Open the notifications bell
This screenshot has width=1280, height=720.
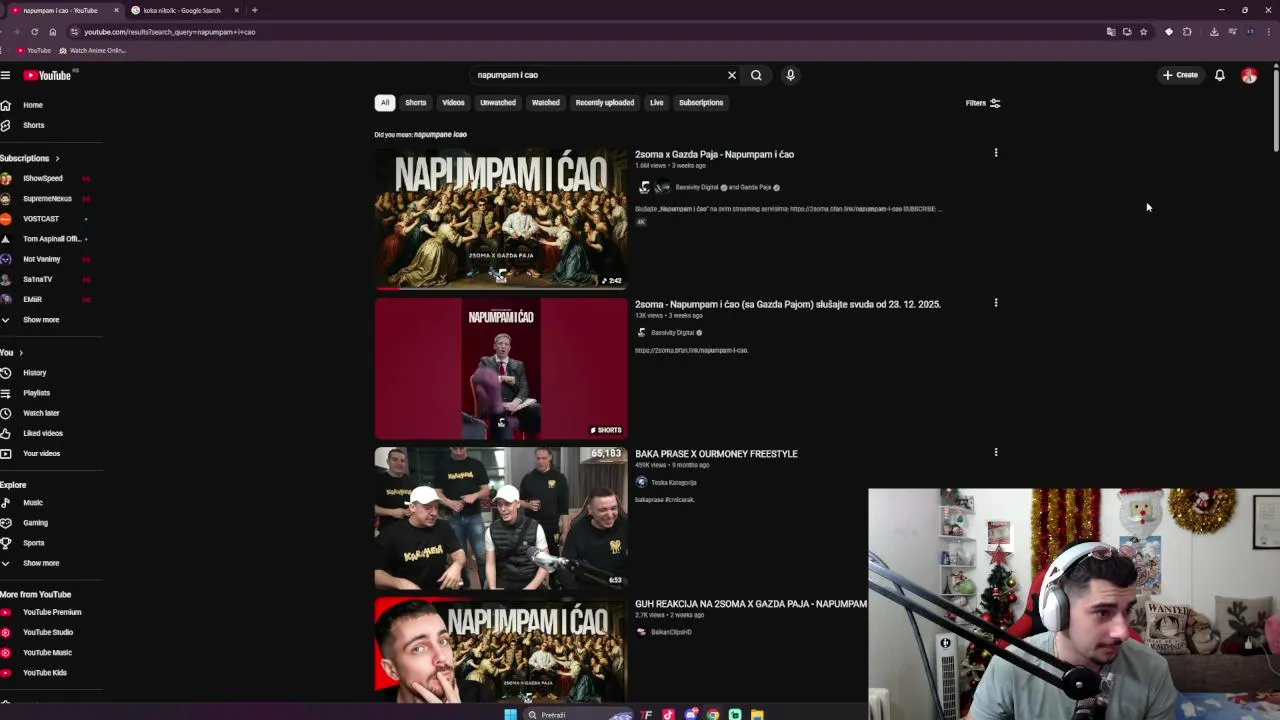(x=1220, y=75)
